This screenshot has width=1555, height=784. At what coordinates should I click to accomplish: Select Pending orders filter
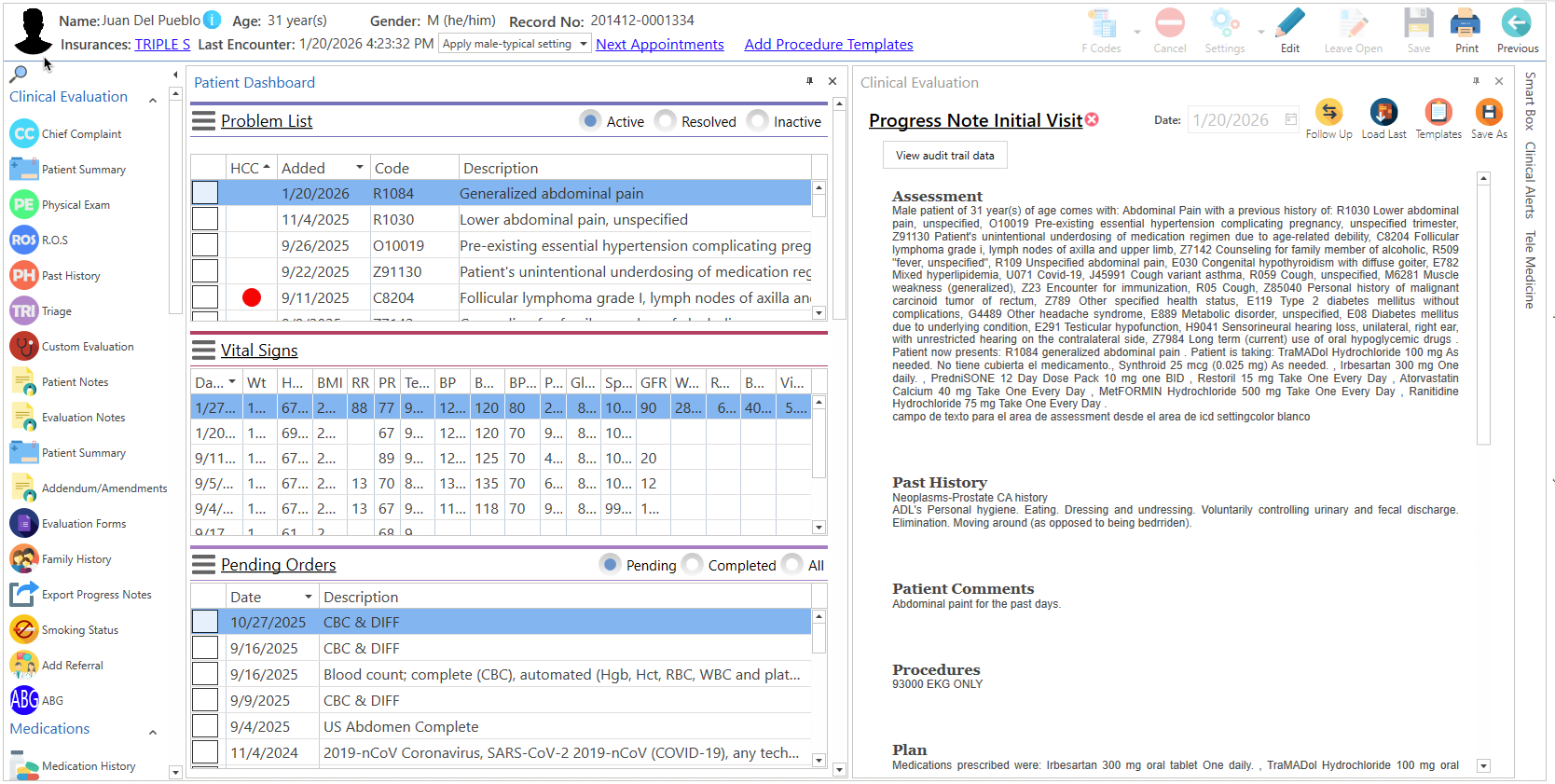[x=610, y=565]
